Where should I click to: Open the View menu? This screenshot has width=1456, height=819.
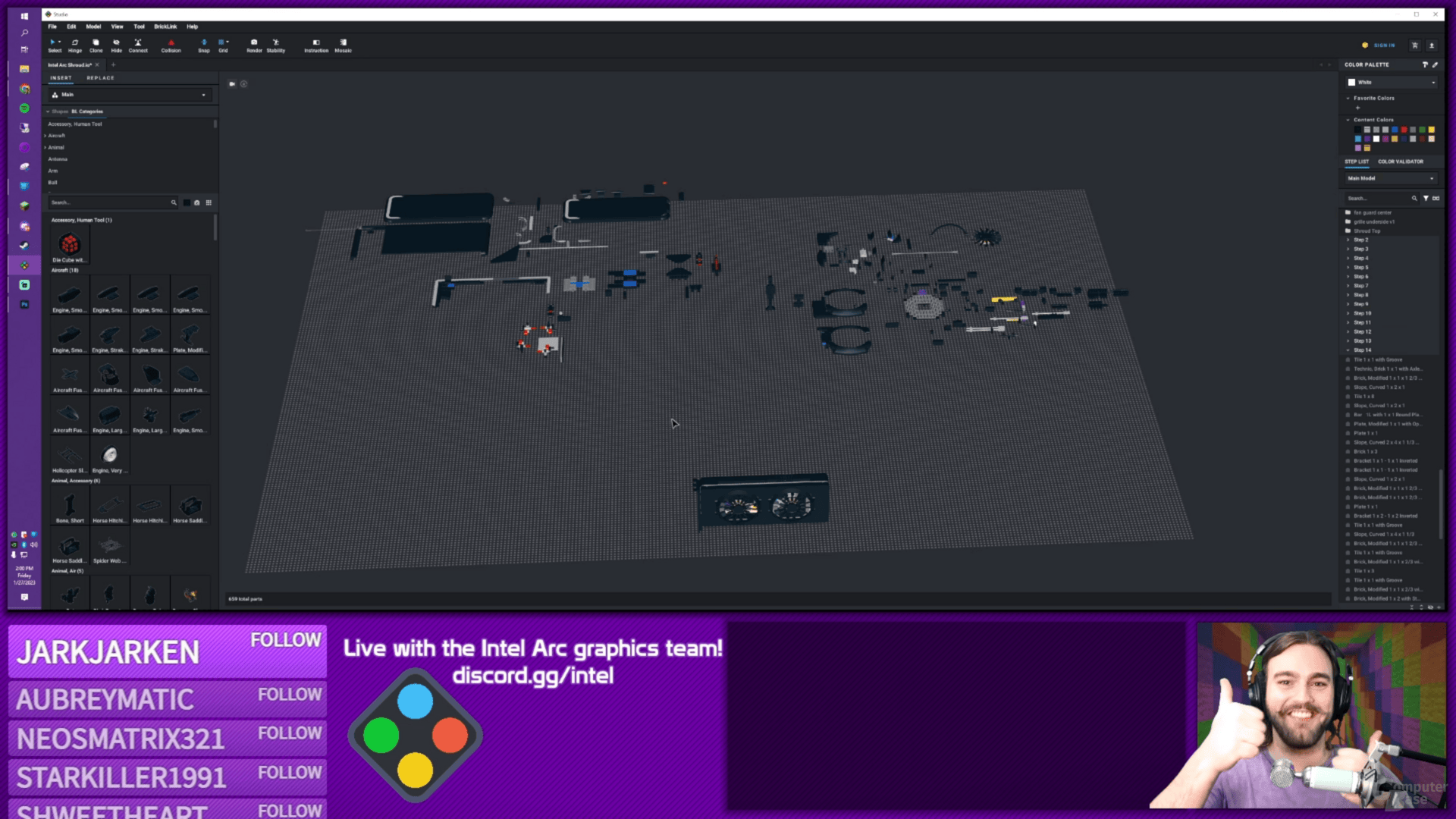pyautogui.click(x=117, y=27)
